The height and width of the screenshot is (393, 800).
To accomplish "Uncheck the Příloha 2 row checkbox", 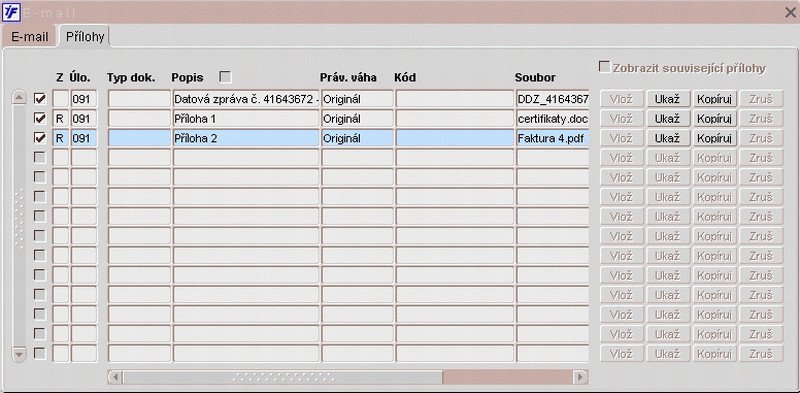I will point(40,138).
